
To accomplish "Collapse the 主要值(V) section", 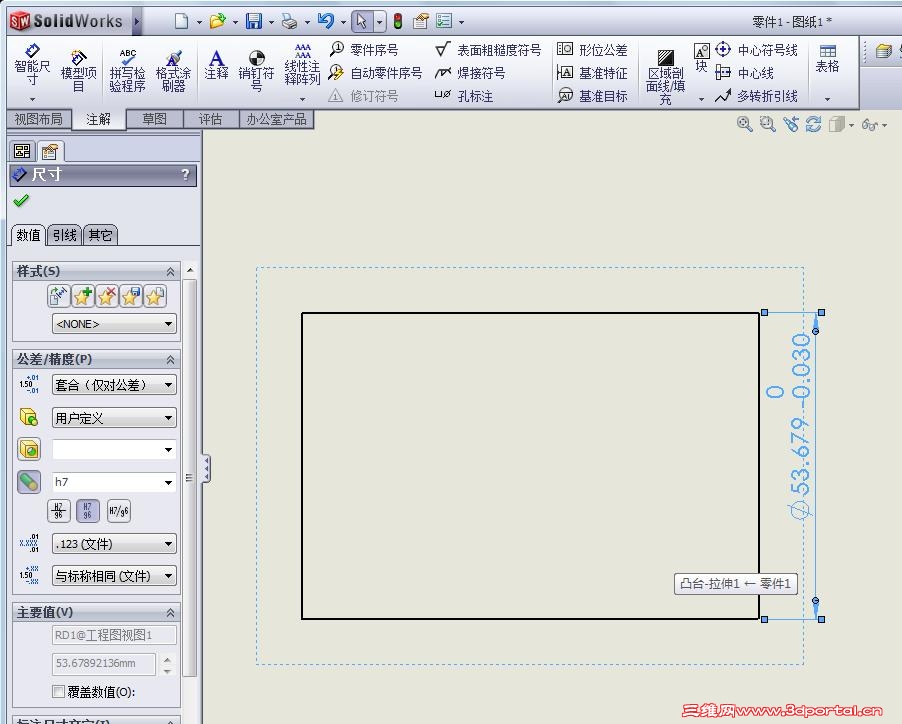I will coord(170,613).
